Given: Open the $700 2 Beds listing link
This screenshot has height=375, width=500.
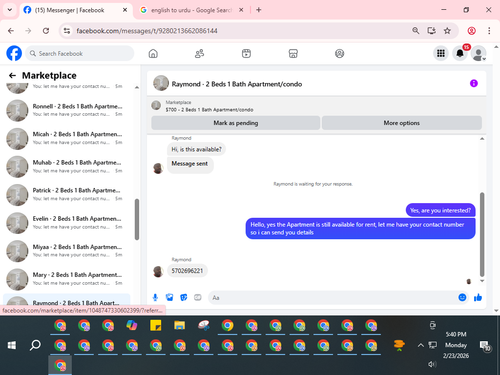Looking at the screenshot, I should [209, 110].
